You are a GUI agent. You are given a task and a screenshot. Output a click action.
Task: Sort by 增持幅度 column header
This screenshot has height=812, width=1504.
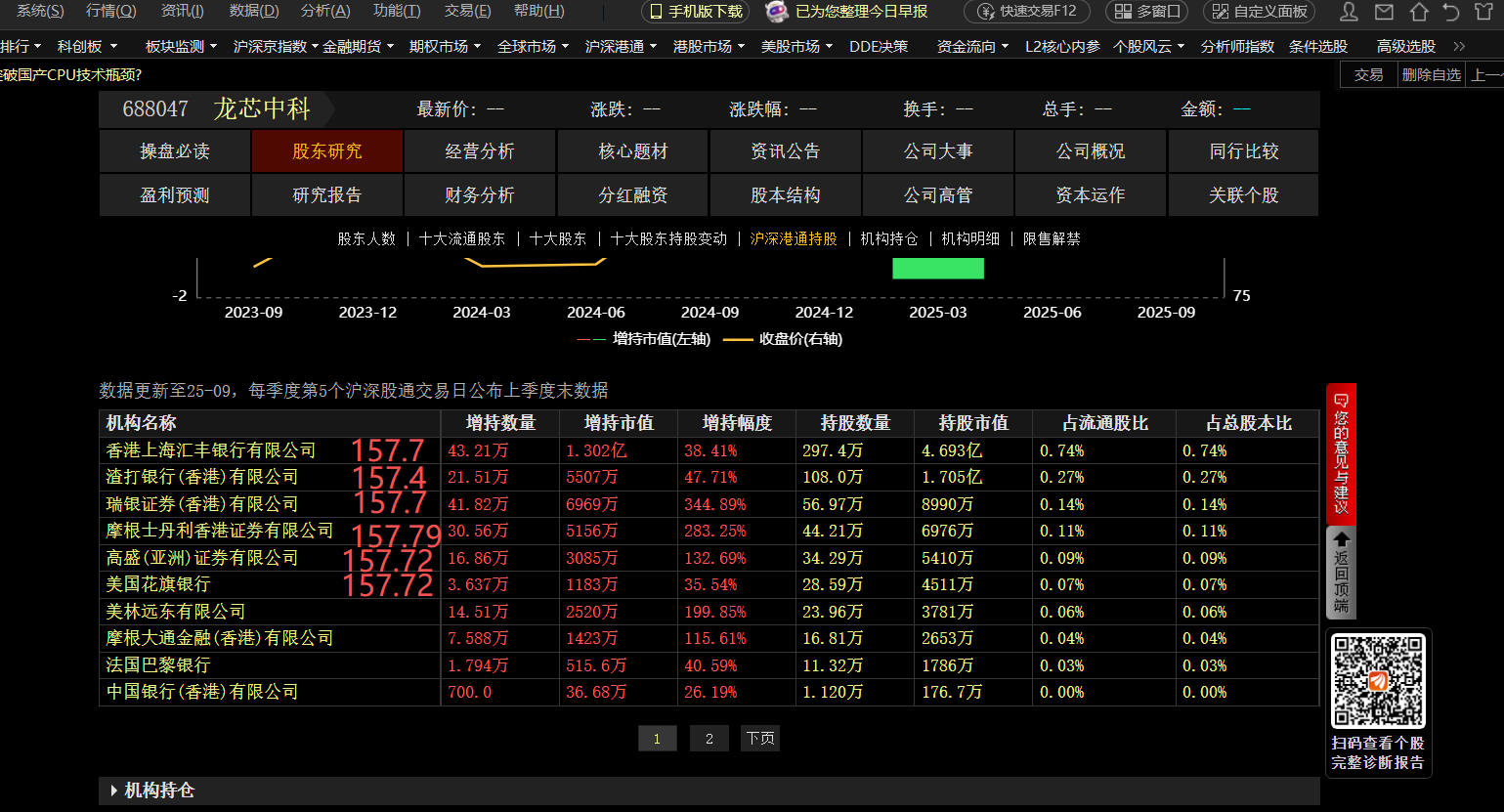pos(737,423)
